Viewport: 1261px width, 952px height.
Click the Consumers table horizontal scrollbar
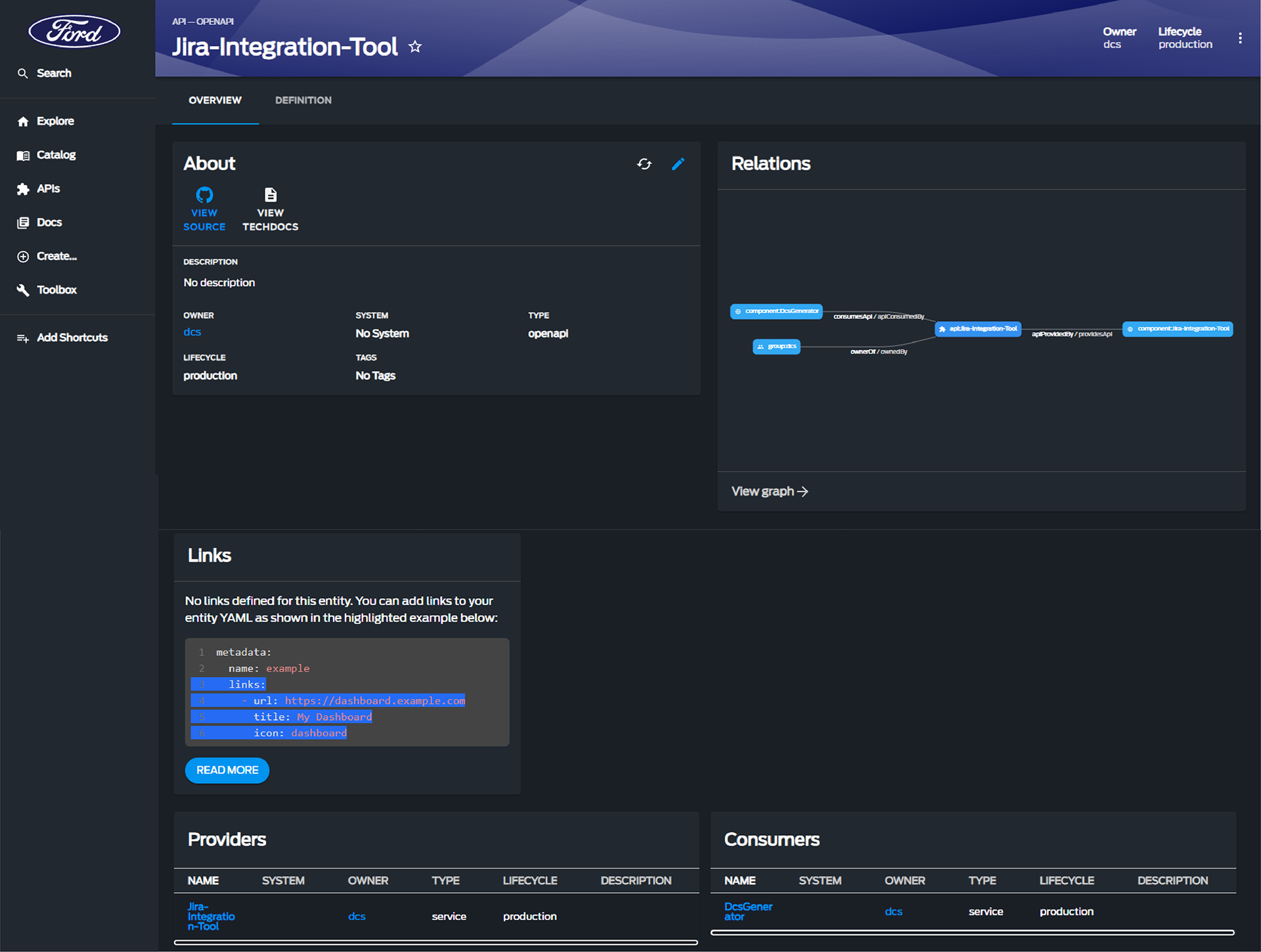click(972, 933)
